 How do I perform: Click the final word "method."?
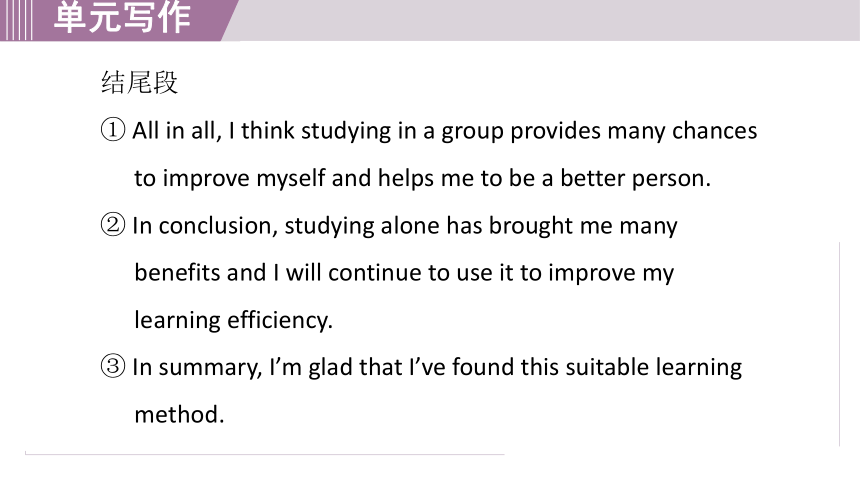(x=179, y=414)
